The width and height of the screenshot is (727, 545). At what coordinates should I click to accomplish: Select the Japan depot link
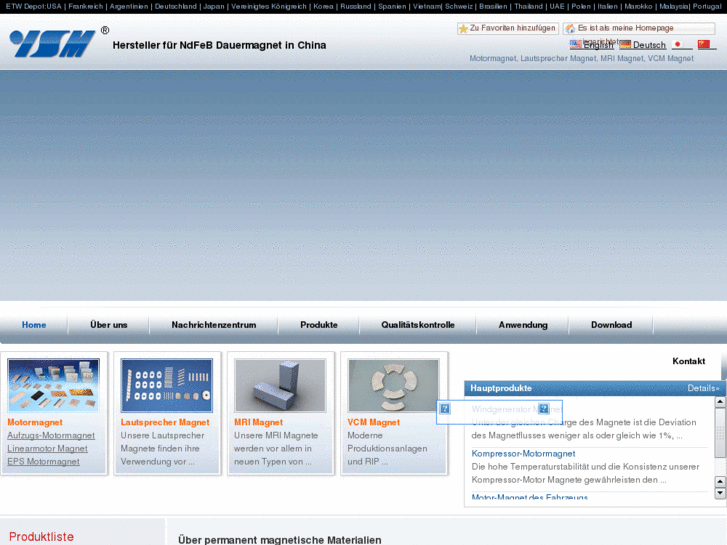click(214, 6)
